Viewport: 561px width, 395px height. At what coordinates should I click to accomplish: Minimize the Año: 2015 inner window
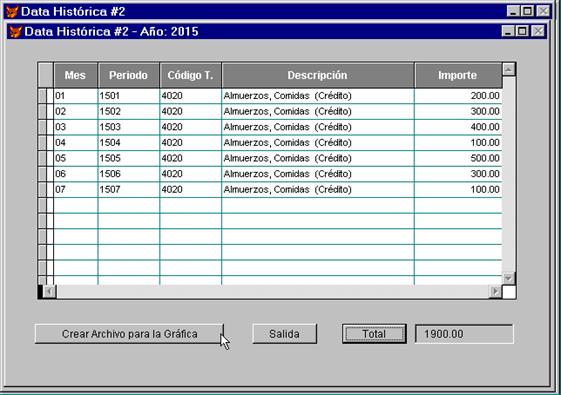click(x=508, y=31)
